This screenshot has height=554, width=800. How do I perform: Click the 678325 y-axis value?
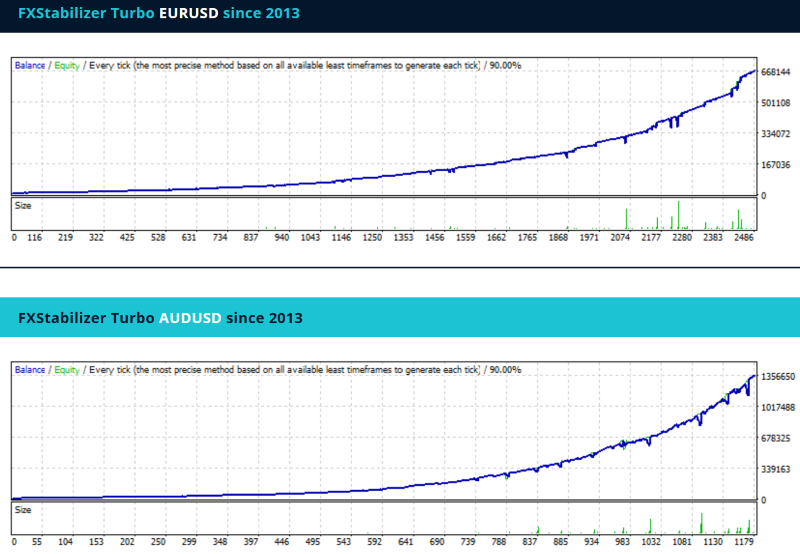(776, 438)
